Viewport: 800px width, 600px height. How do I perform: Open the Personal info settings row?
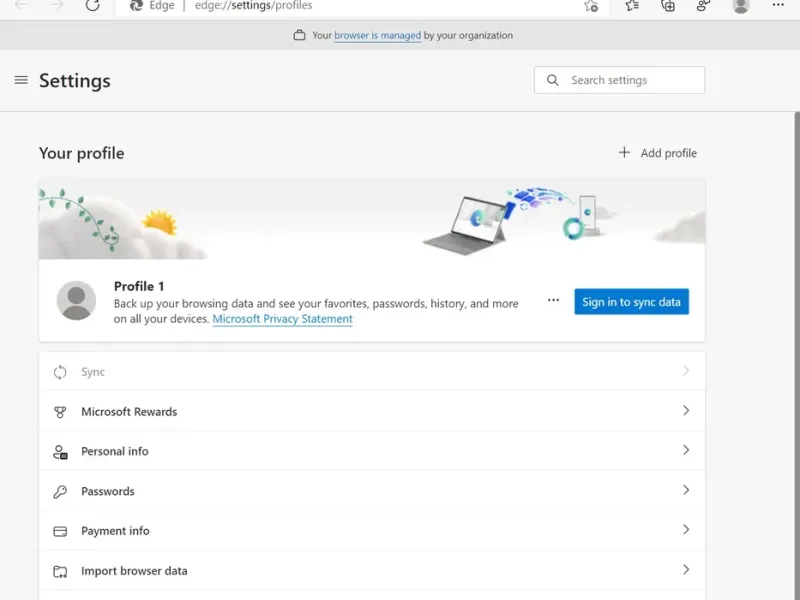tap(372, 451)
